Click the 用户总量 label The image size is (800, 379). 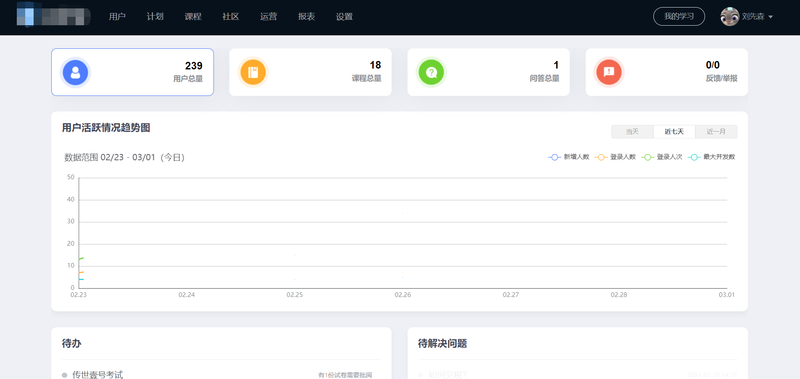(188, 79)
